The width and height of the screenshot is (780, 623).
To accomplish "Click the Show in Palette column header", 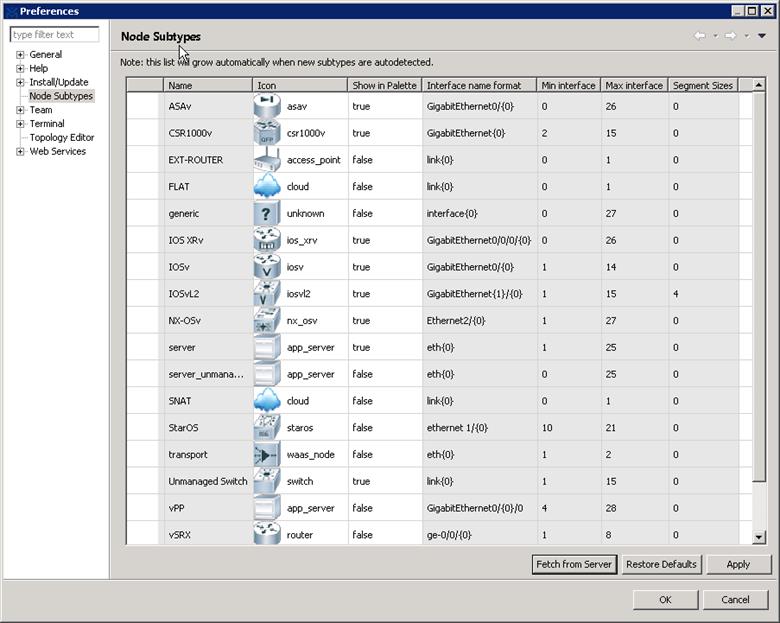I will pos(385,85).
